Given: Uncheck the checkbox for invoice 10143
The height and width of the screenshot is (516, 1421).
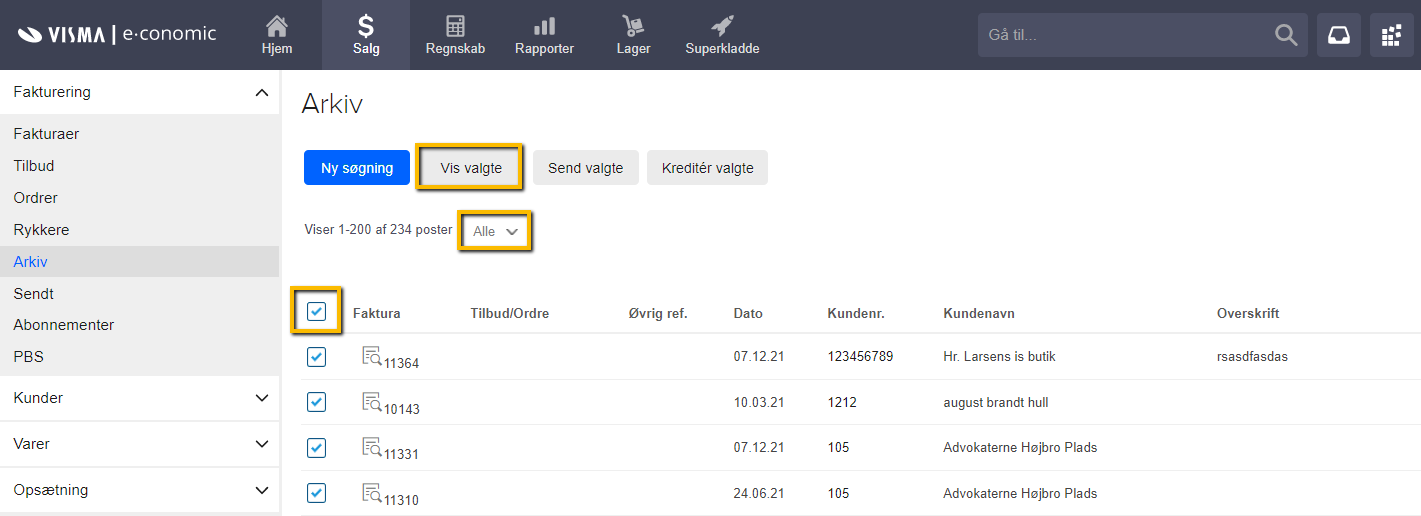Looking at the screenshot, I should point(316,402).
